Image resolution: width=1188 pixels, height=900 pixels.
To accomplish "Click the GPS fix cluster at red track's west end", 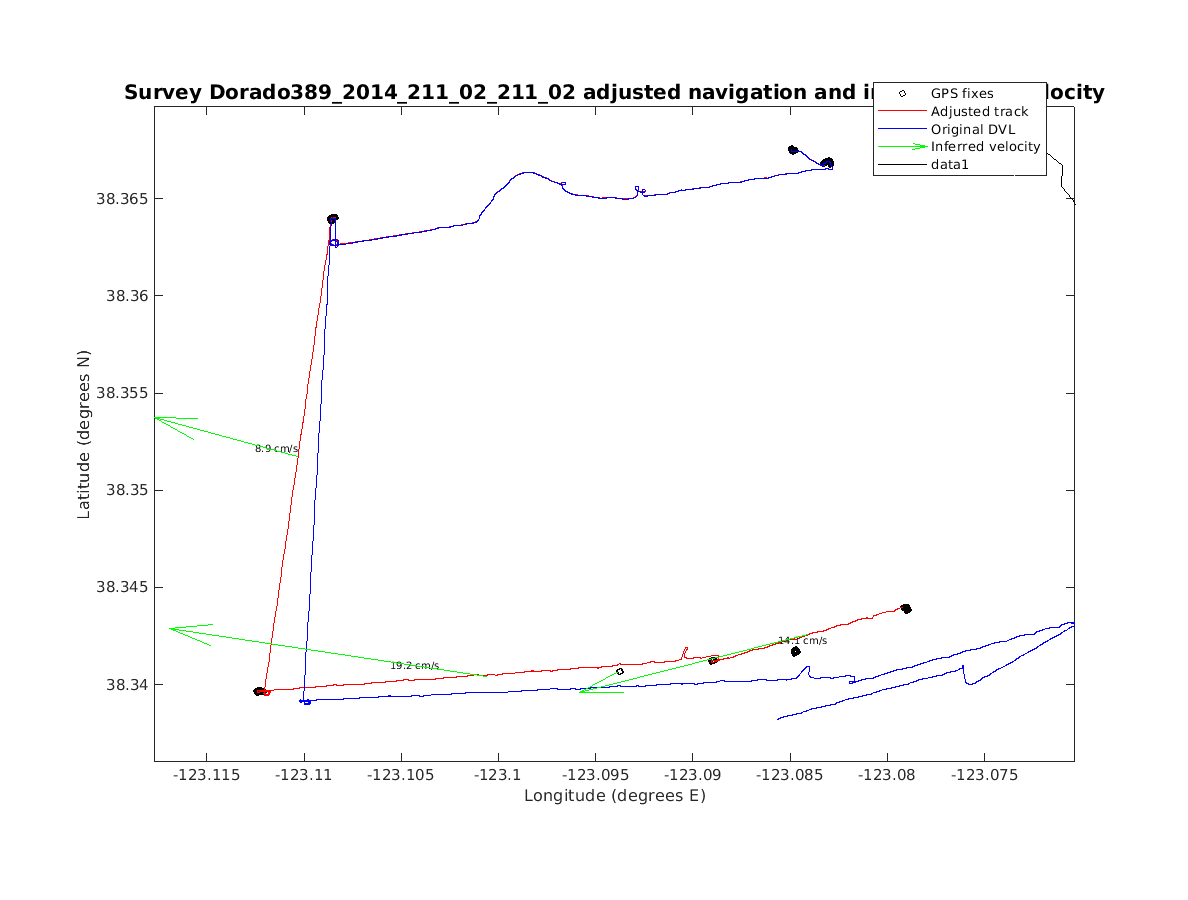I will [x=259, y=691].
